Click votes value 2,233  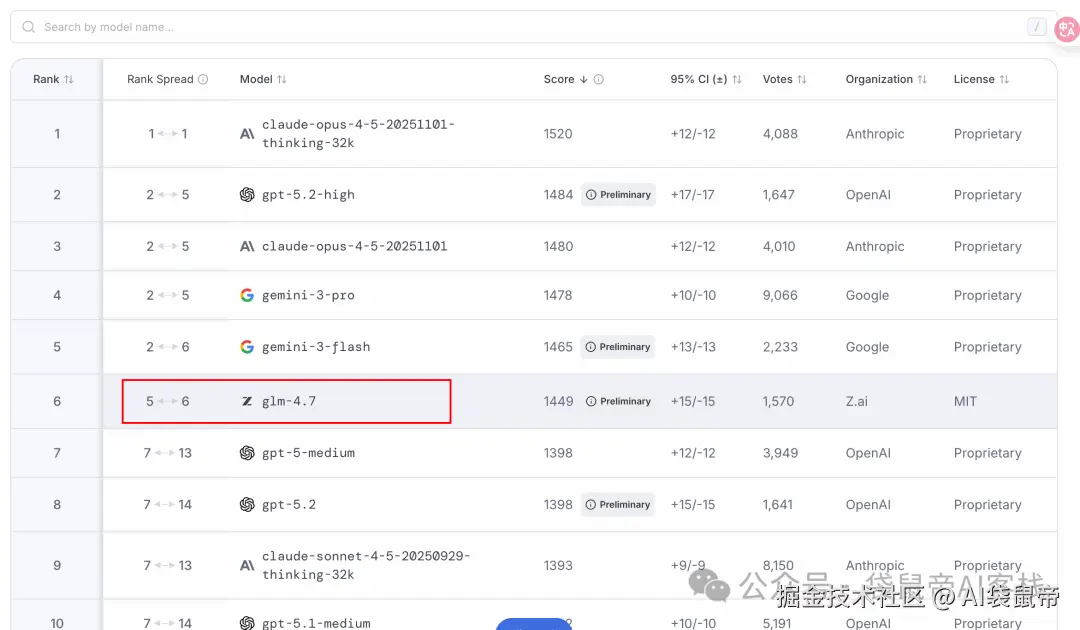coord(780,347)
